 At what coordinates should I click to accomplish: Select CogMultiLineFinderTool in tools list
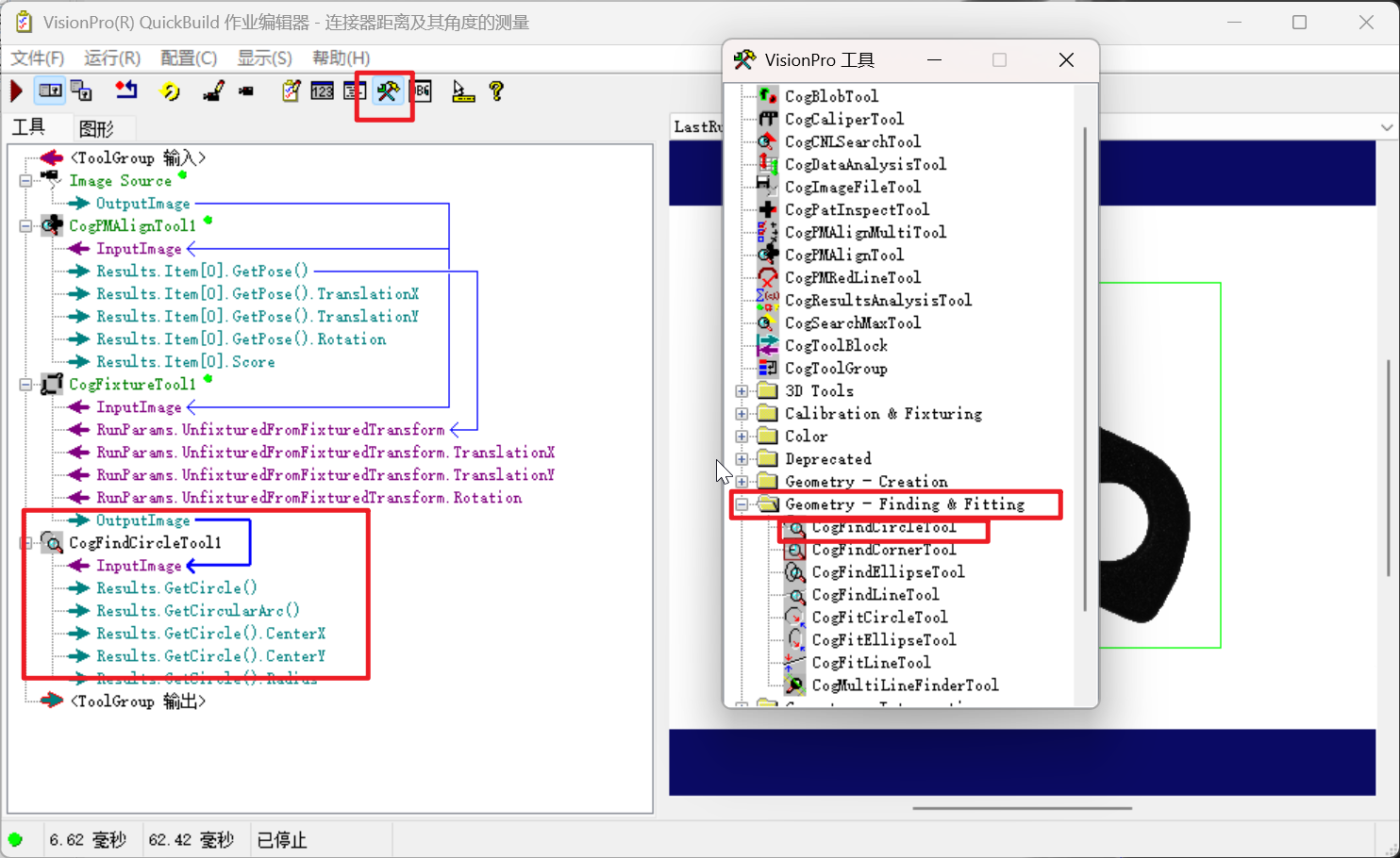click(905, 685)
